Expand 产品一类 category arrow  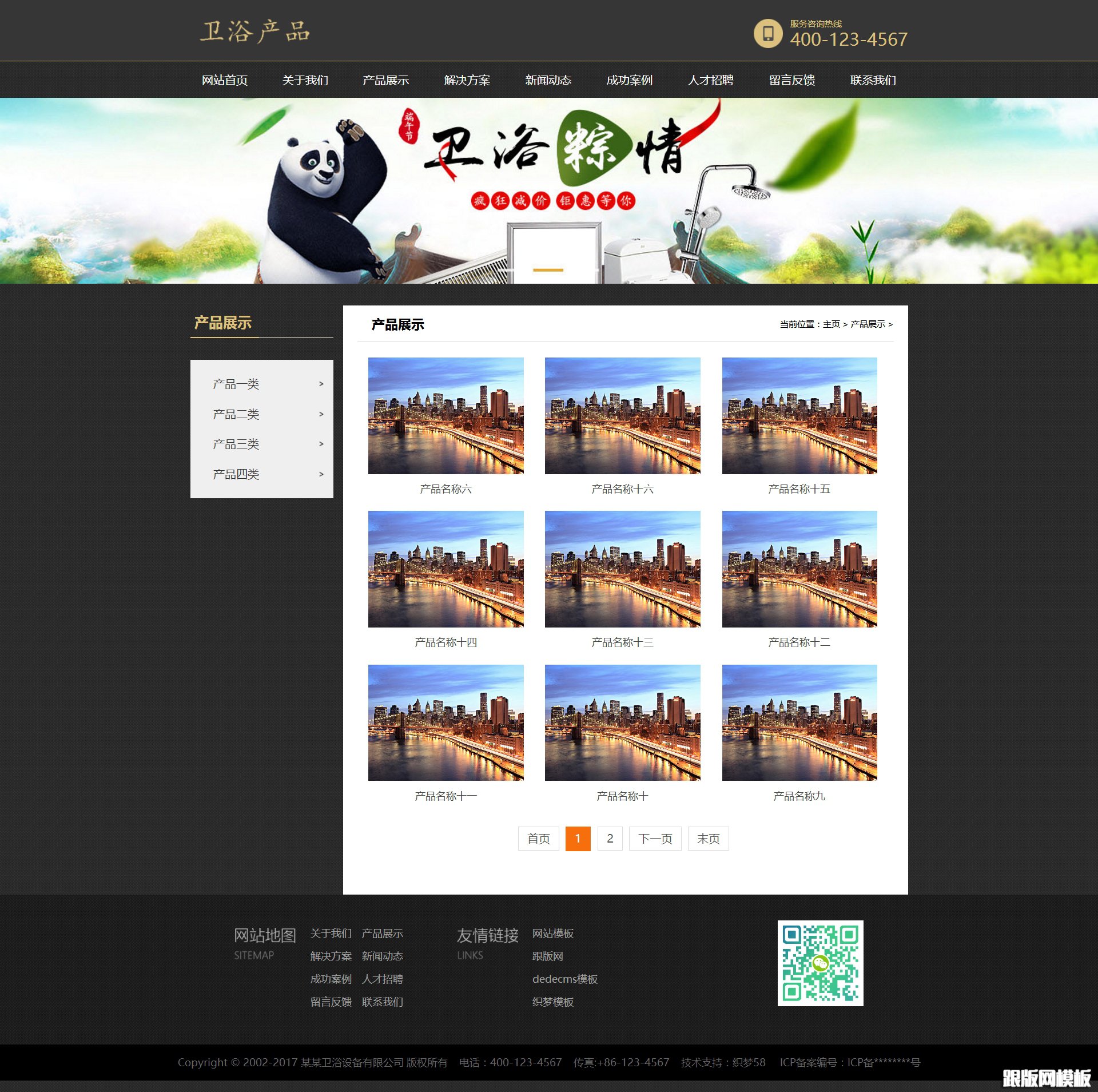click(x=321, y=384)
